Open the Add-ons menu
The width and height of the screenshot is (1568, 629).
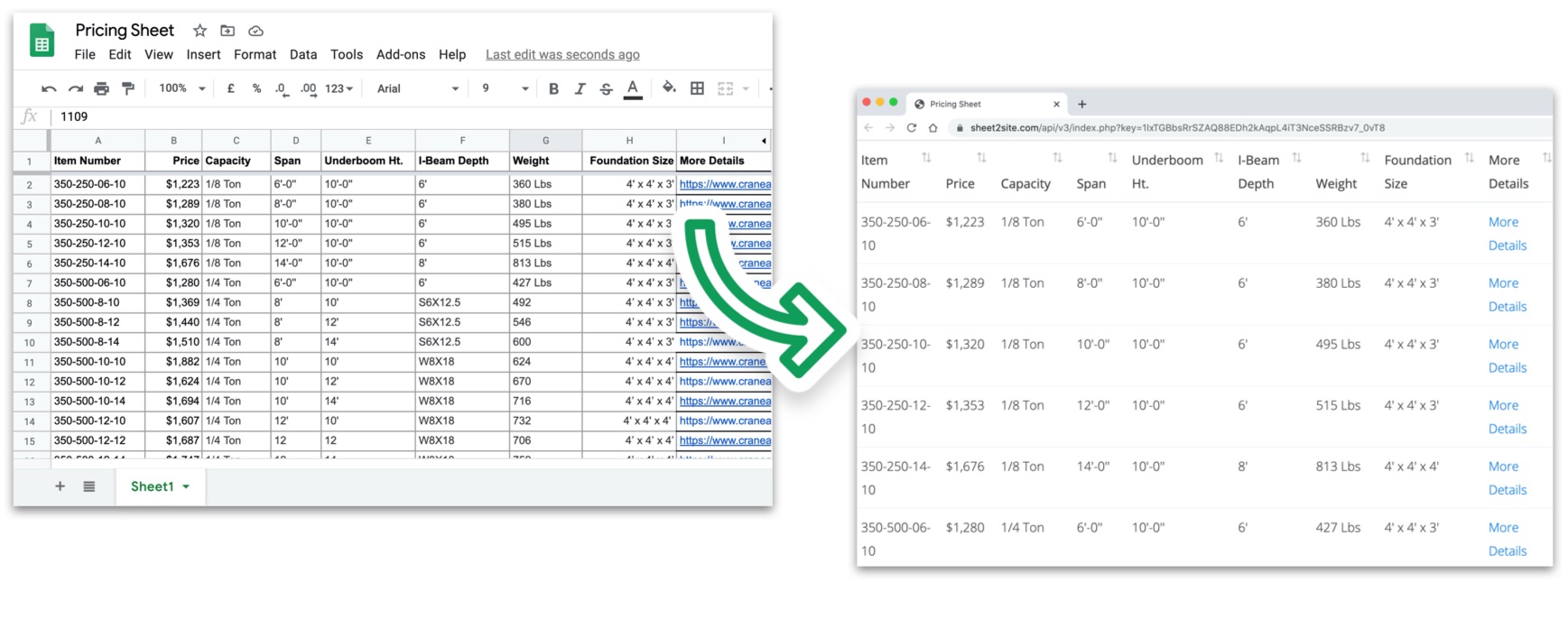point(401,54)
